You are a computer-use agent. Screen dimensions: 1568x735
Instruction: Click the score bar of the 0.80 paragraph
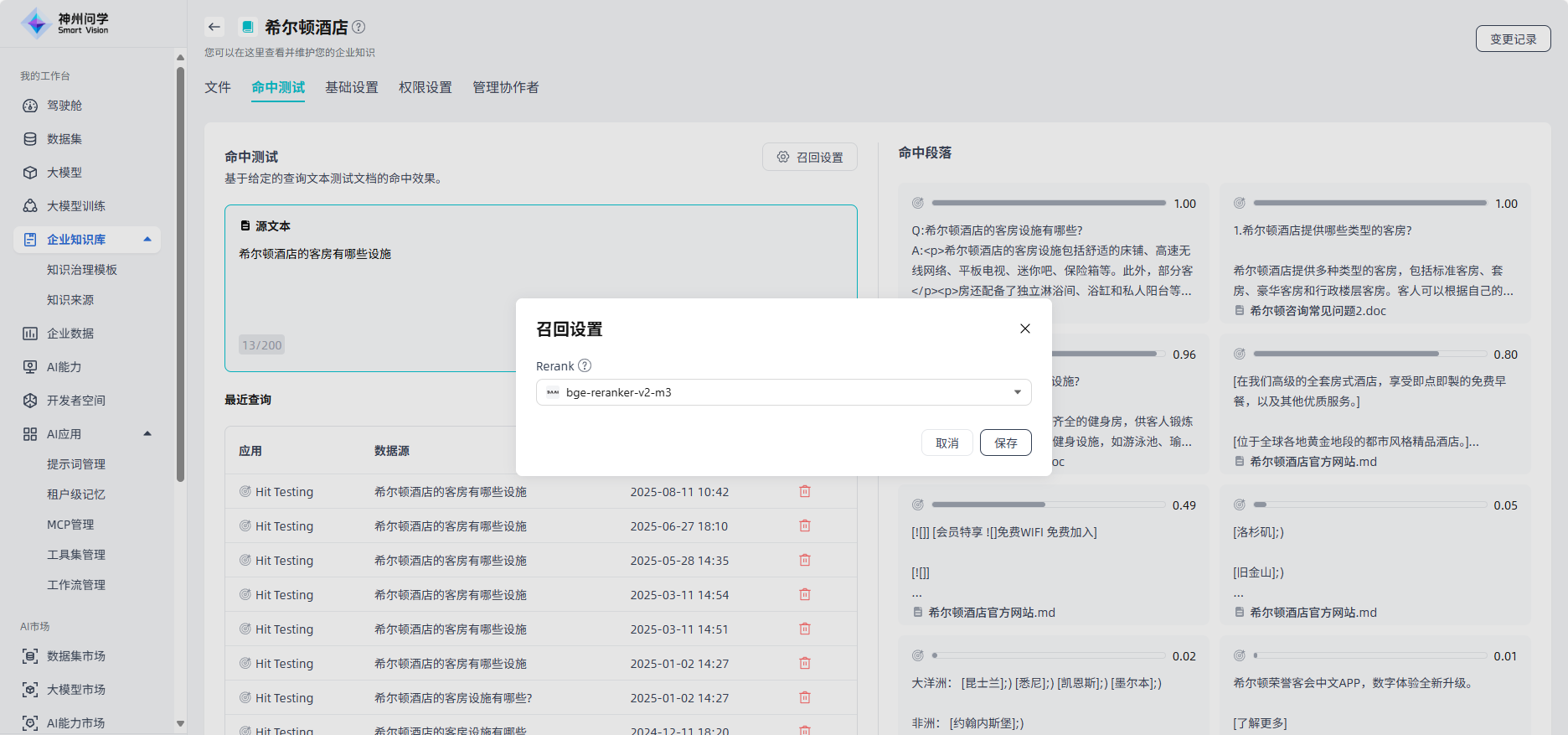1370,354
